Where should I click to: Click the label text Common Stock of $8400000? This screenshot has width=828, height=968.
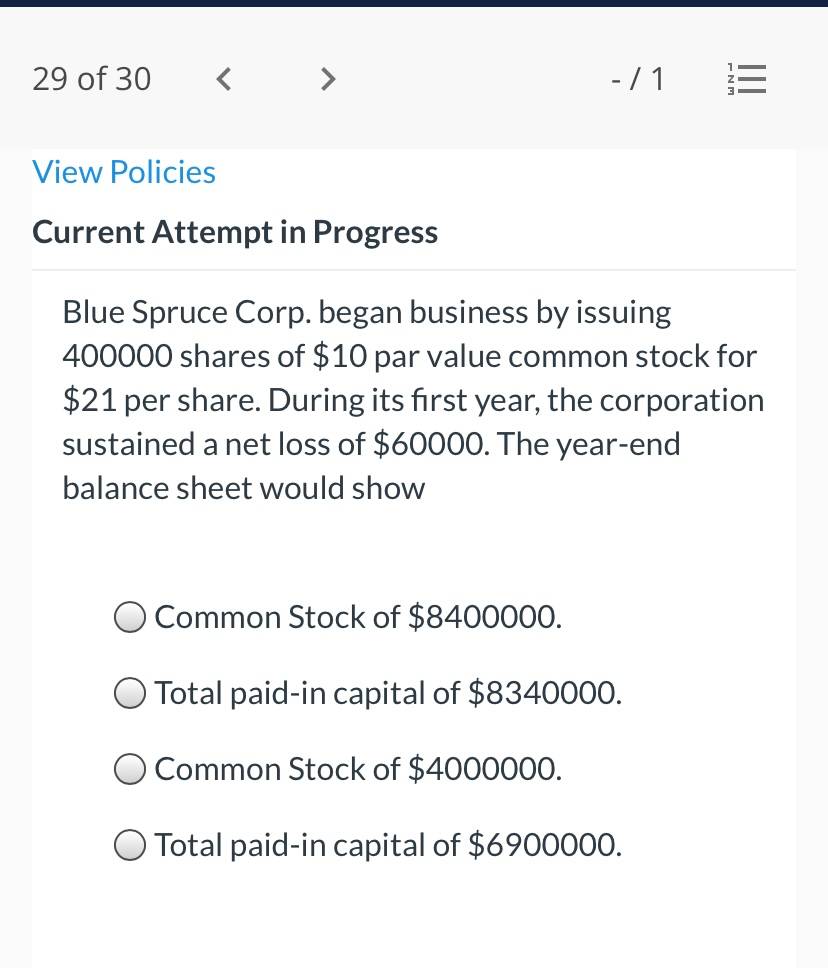click(x=358, y=617)
